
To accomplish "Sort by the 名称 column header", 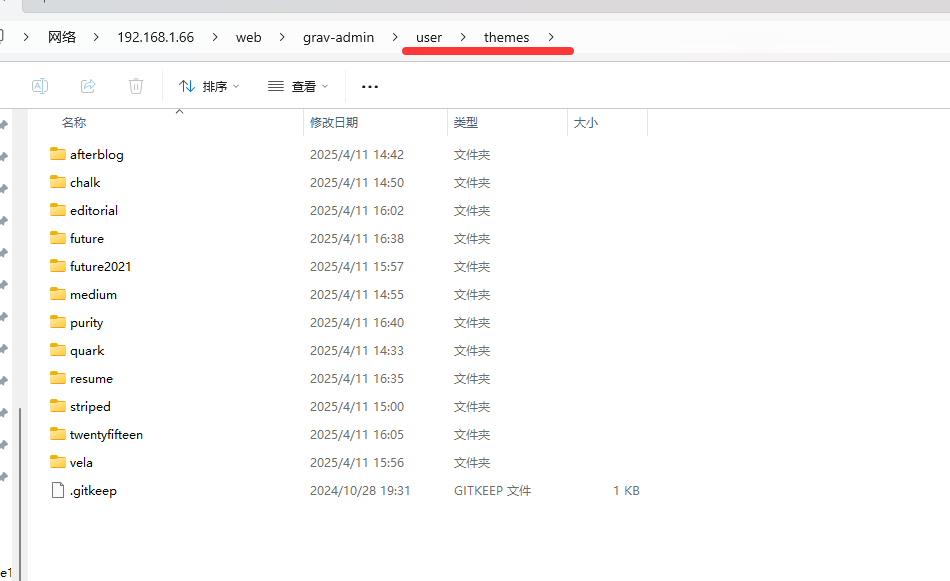I will (x=74, y=122).
